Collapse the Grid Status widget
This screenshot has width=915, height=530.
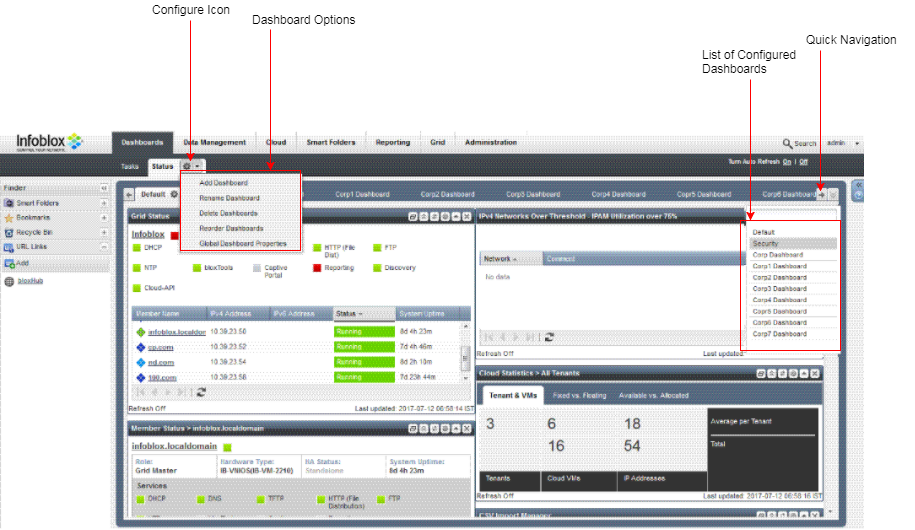point(456,217)
